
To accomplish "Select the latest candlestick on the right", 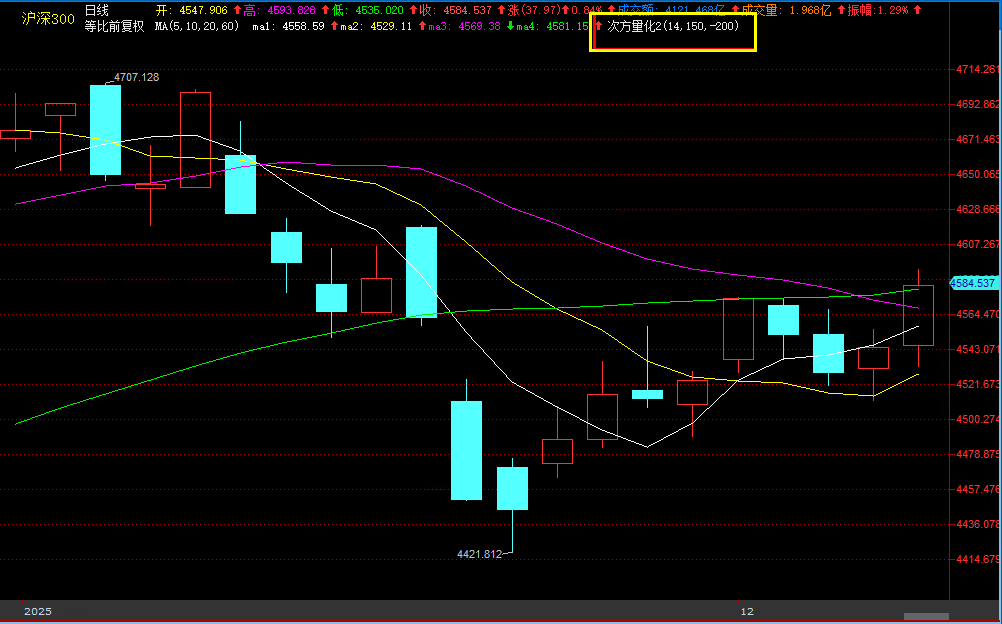I will point(918,315).
